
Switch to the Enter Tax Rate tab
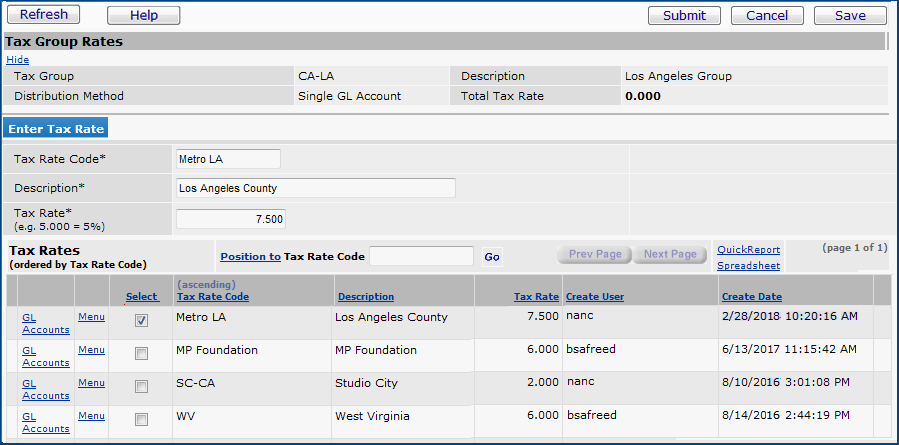point(55,129)
